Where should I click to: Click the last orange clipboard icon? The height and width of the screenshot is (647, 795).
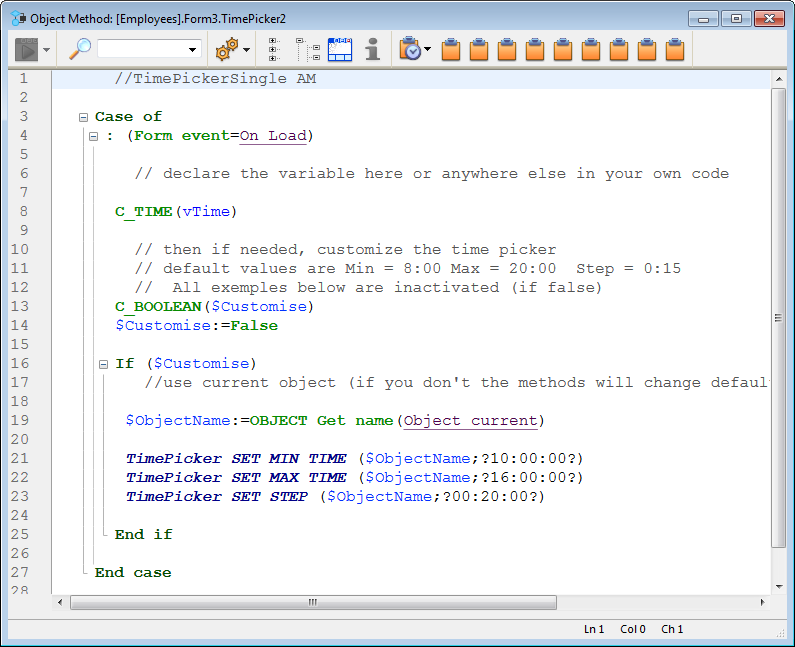[675, 49]
